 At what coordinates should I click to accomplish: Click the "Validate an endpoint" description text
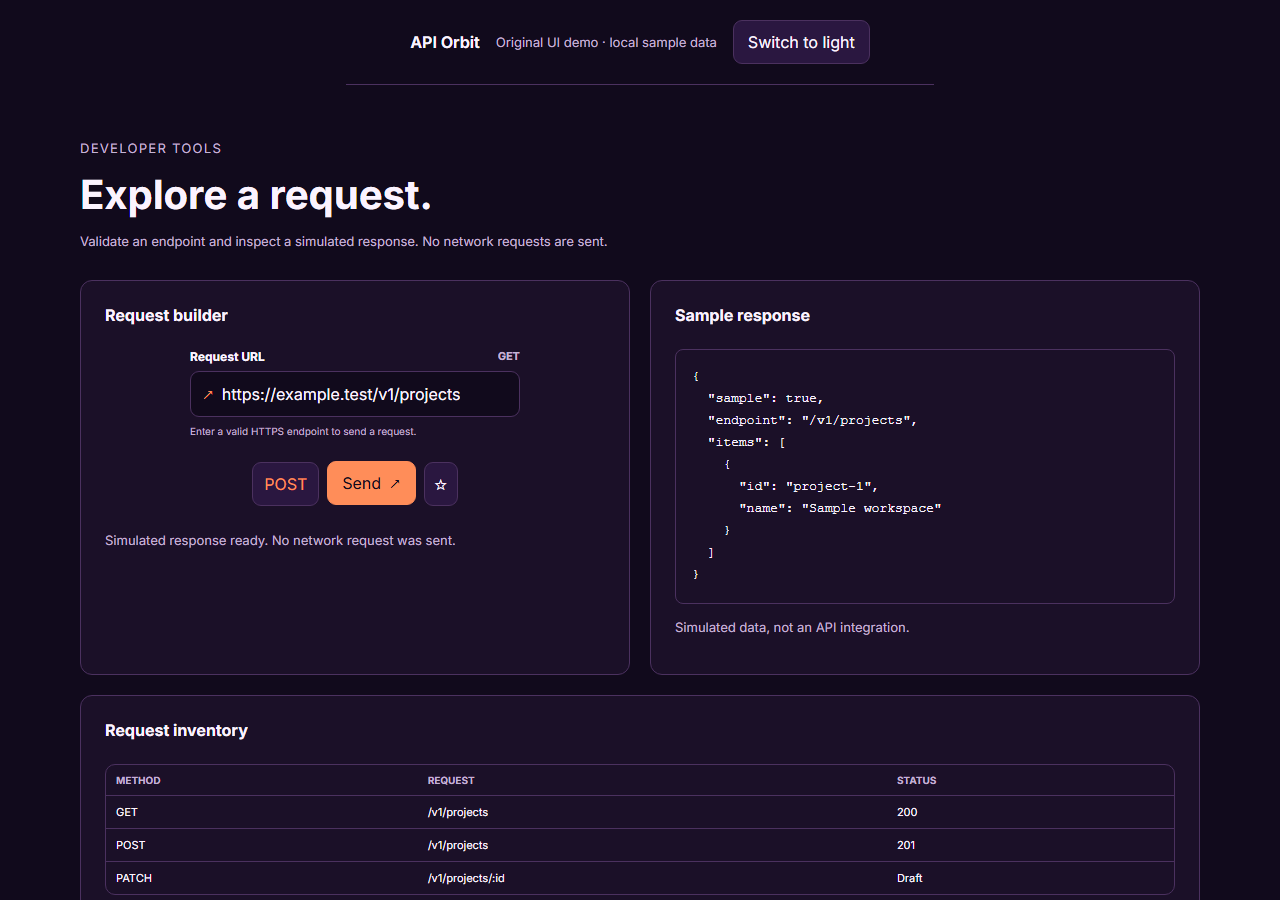(344, 241)
